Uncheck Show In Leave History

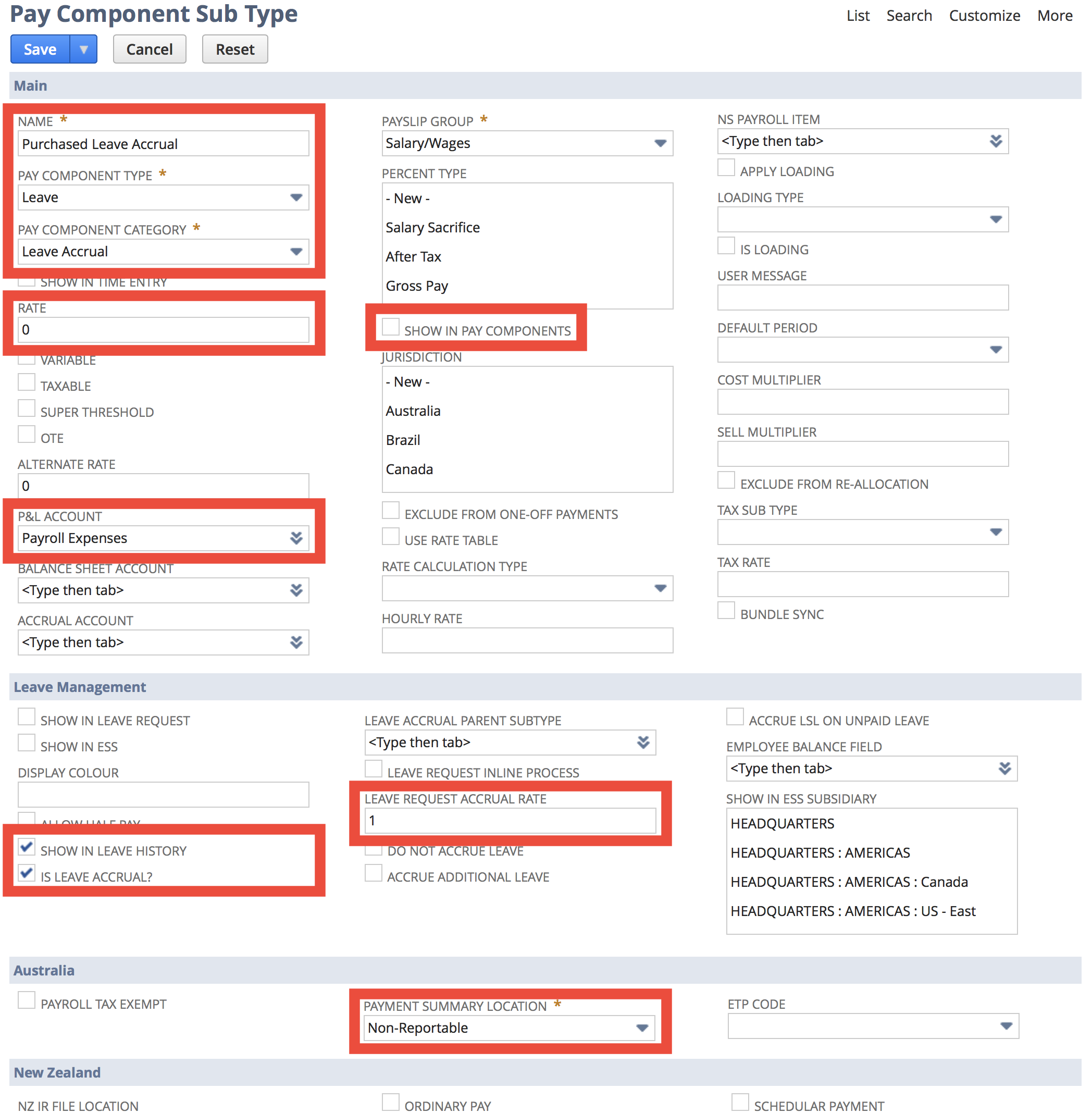pyautogui.click(x=27, y=847)
